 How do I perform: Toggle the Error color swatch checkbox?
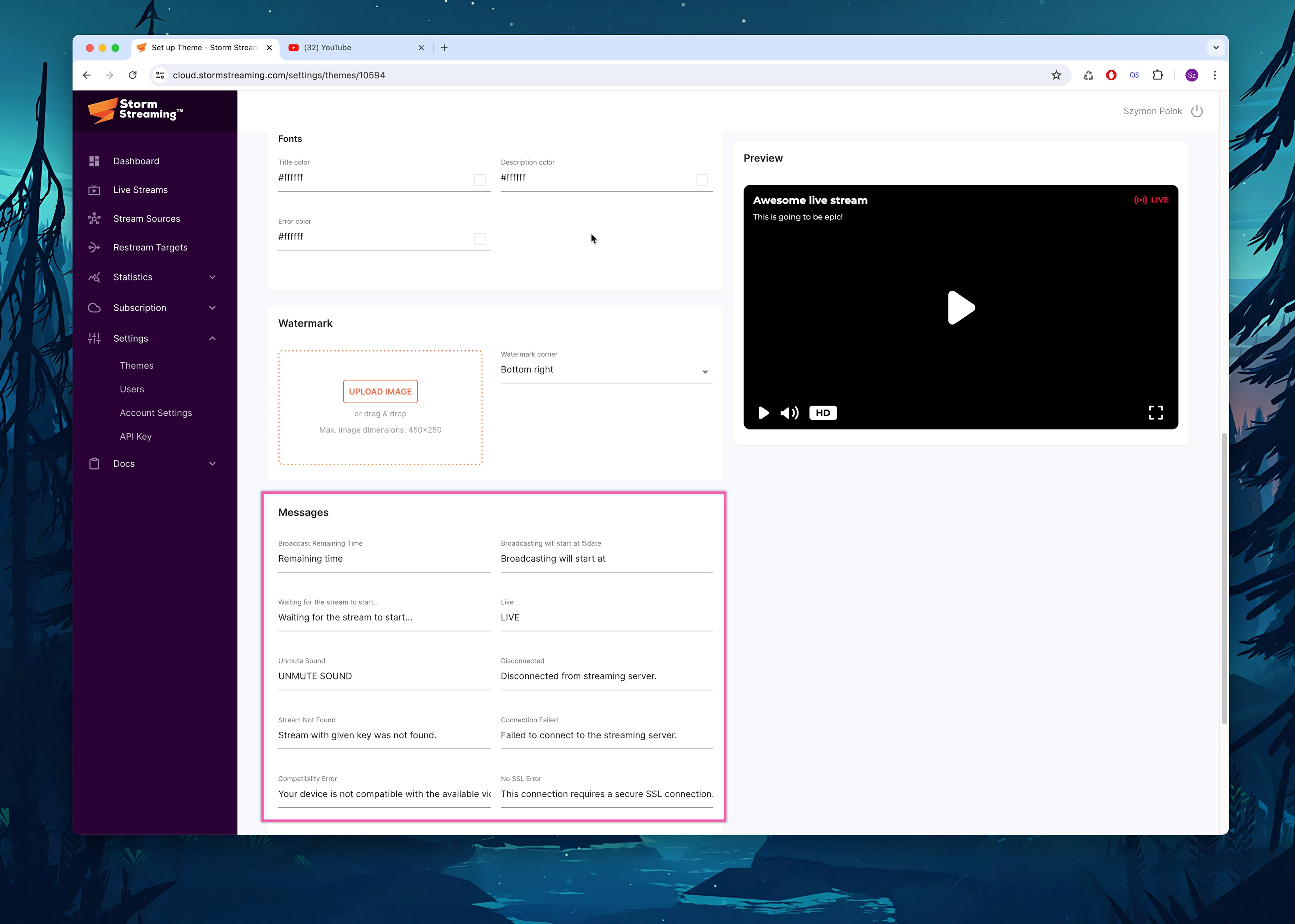pyautogui.click(x=480, y=238)
